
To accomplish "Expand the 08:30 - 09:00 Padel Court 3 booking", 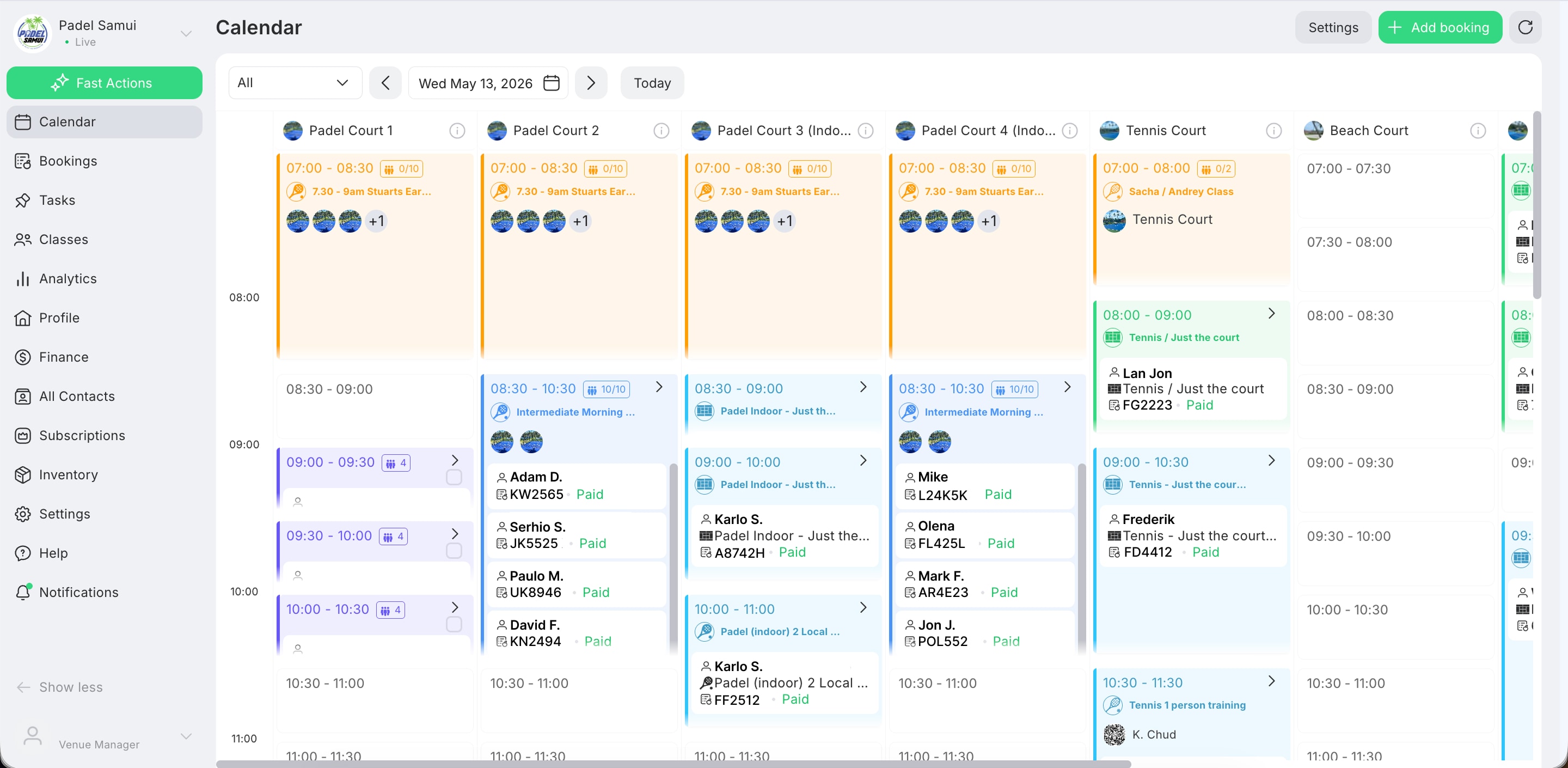I will 863,387.
